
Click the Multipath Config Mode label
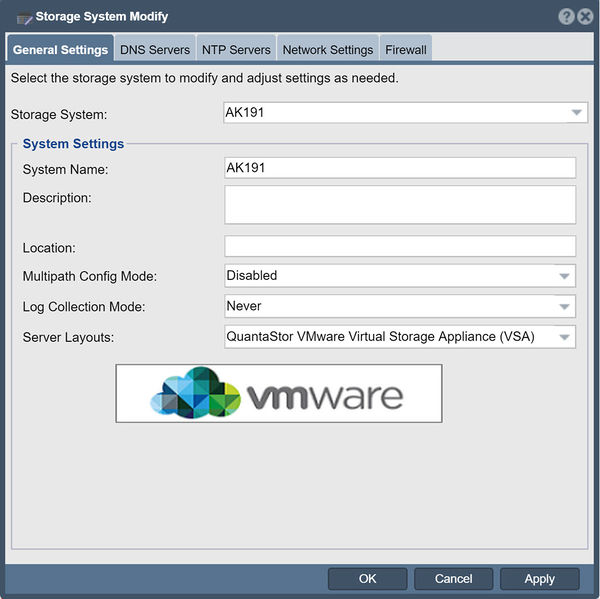pos(90,276)
